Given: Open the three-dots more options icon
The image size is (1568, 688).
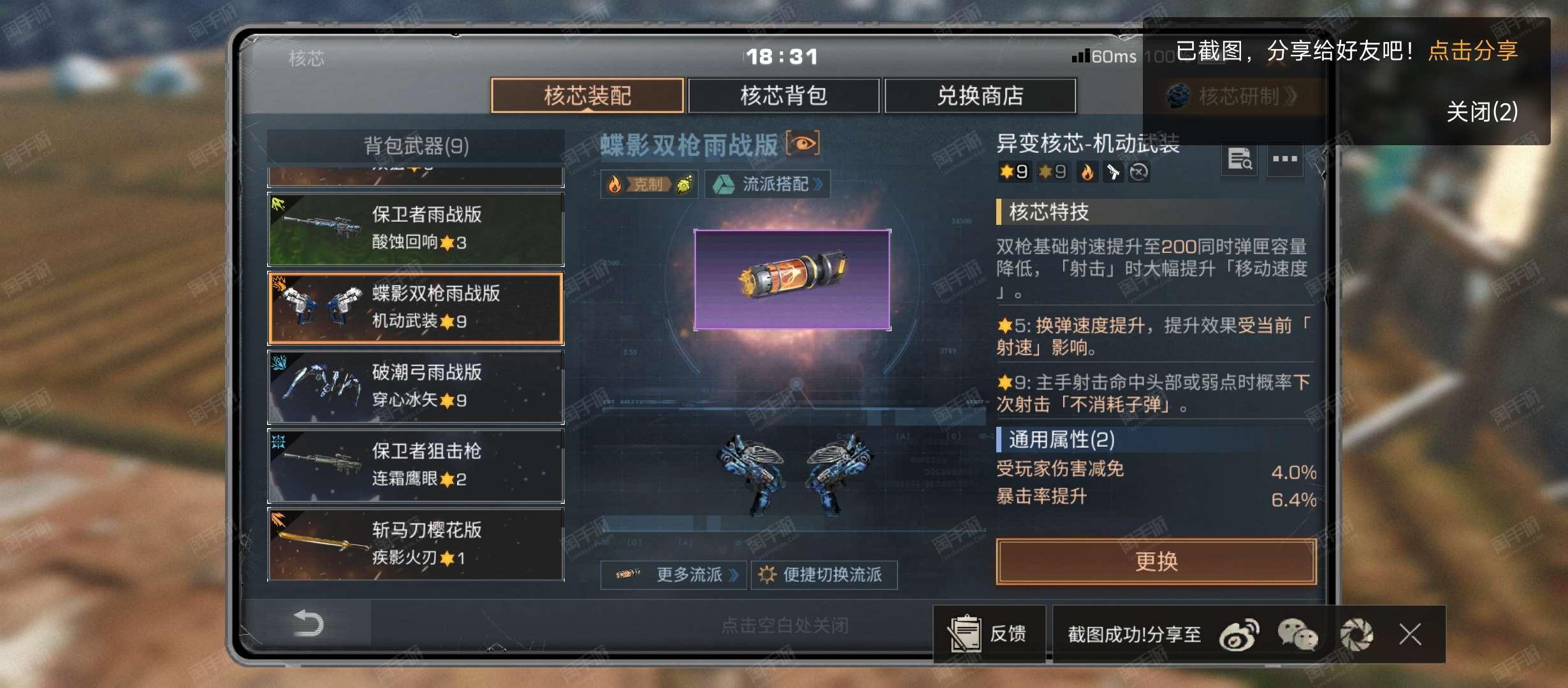Looking at the screenshot, I should [x=1284, y=159].
